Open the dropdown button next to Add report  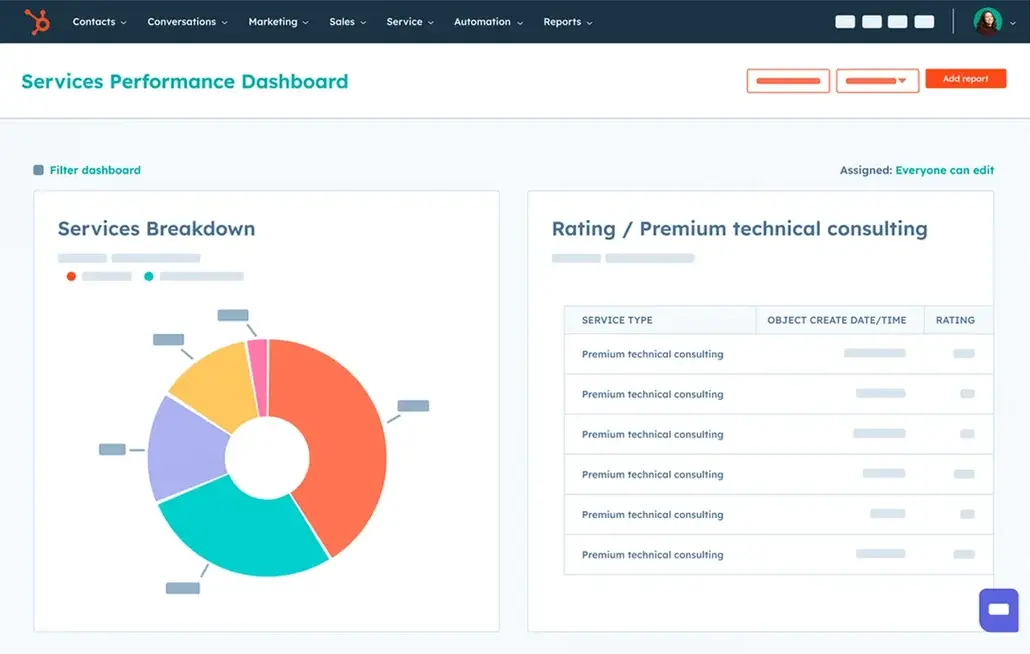[877, 80]
